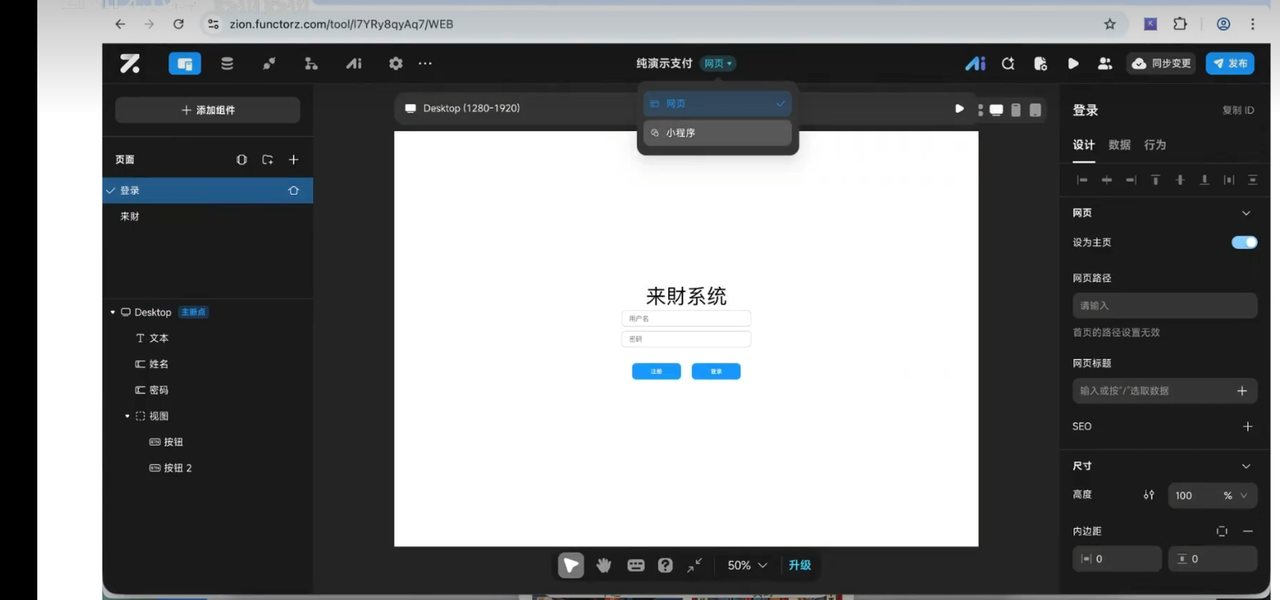Open the settings gear in top toolbar
The width and height of the screenshot is (1280, 600).
396,63
